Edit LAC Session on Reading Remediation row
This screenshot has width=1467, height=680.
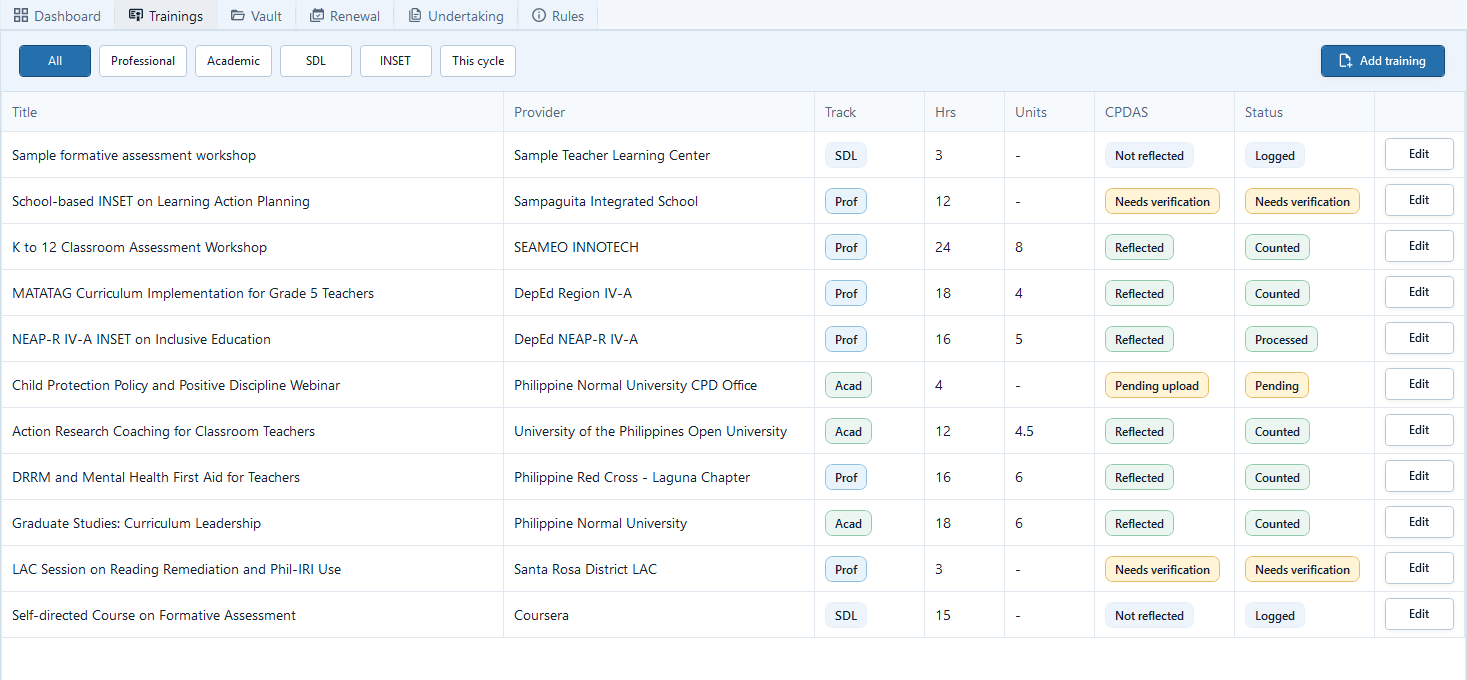tap(1419, 568)
